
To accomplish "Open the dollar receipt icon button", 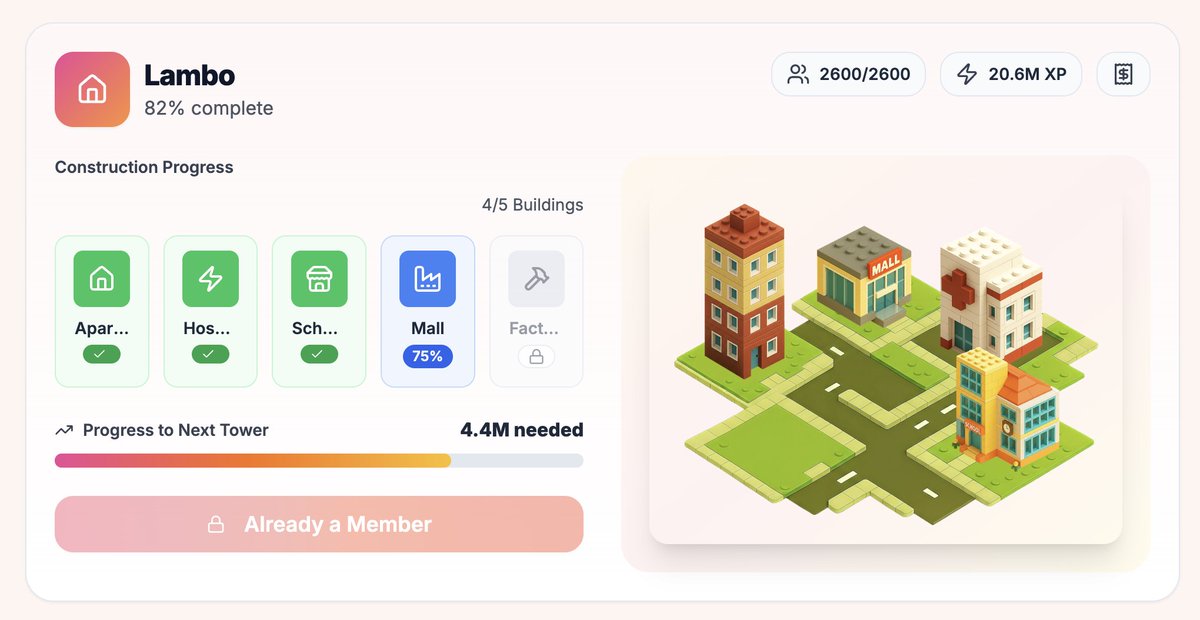I will (1123, 74).
